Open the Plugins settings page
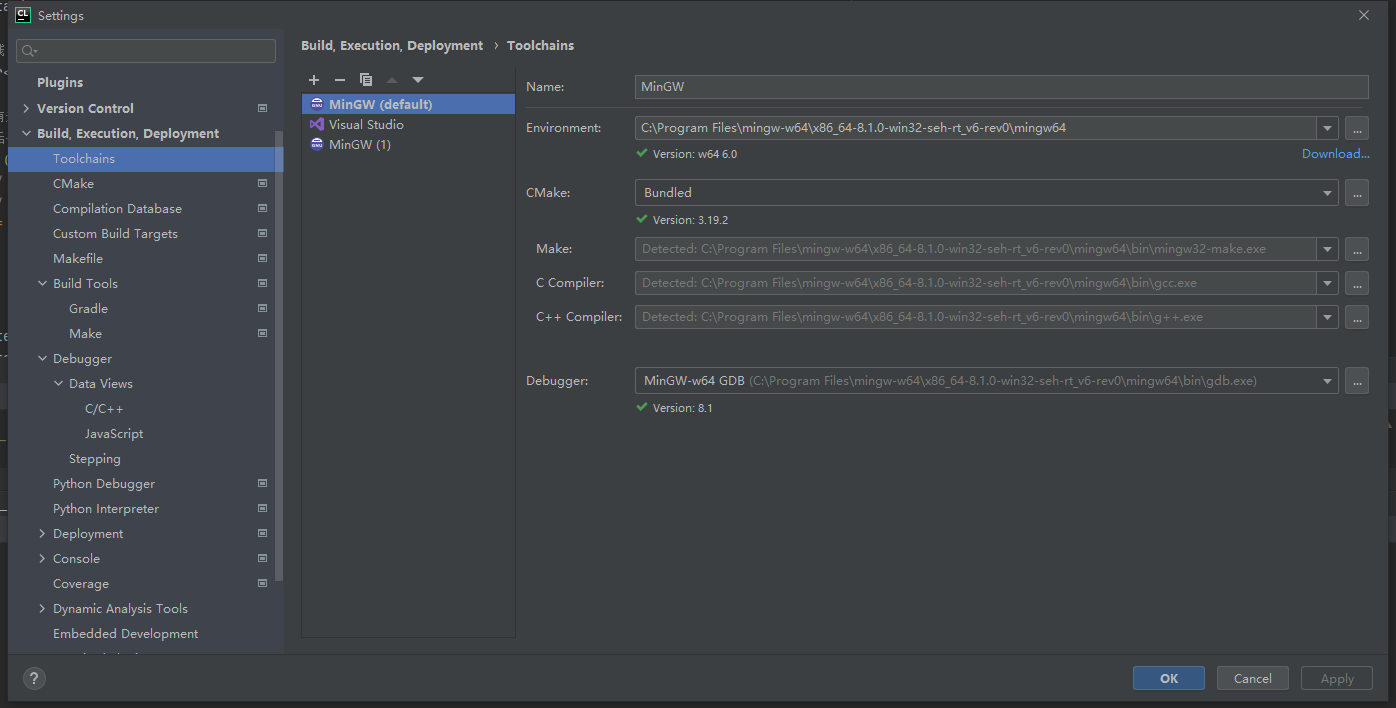The height and width of the screenshot is (708, 1396). [x=60, y=82]
